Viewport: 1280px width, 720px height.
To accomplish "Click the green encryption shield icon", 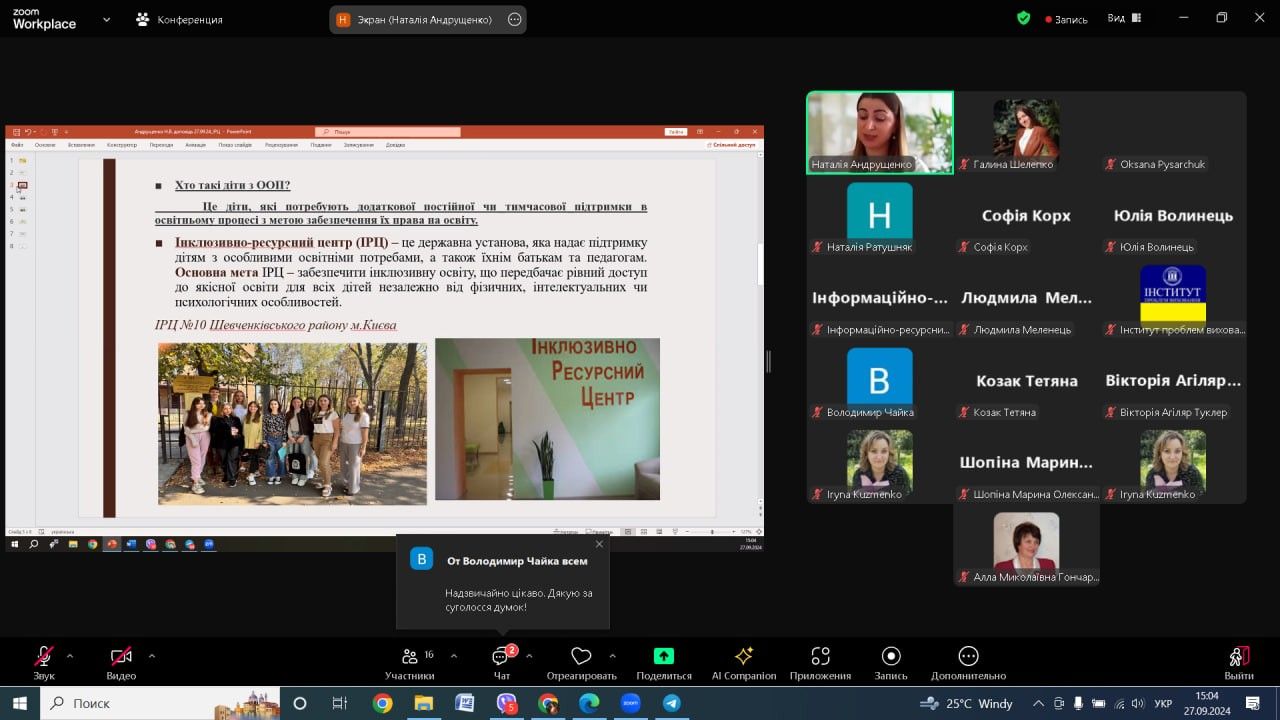I will click(x=1023, y=18).
